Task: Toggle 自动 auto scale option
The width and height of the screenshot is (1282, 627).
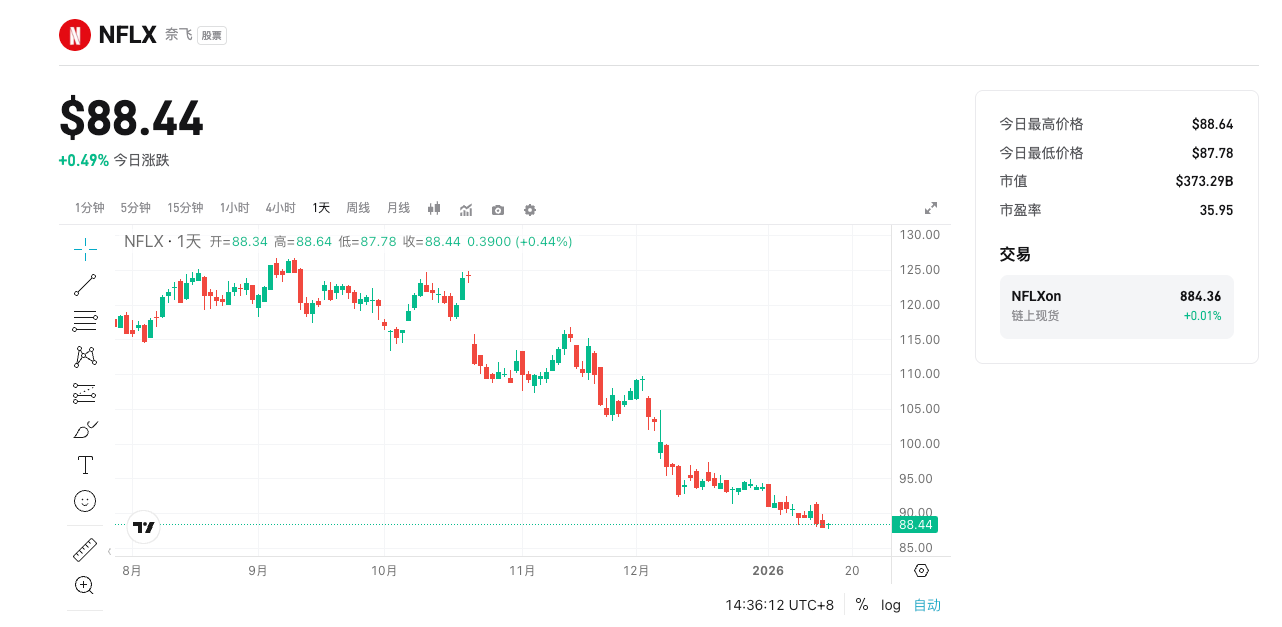Action: click(927, 605)
